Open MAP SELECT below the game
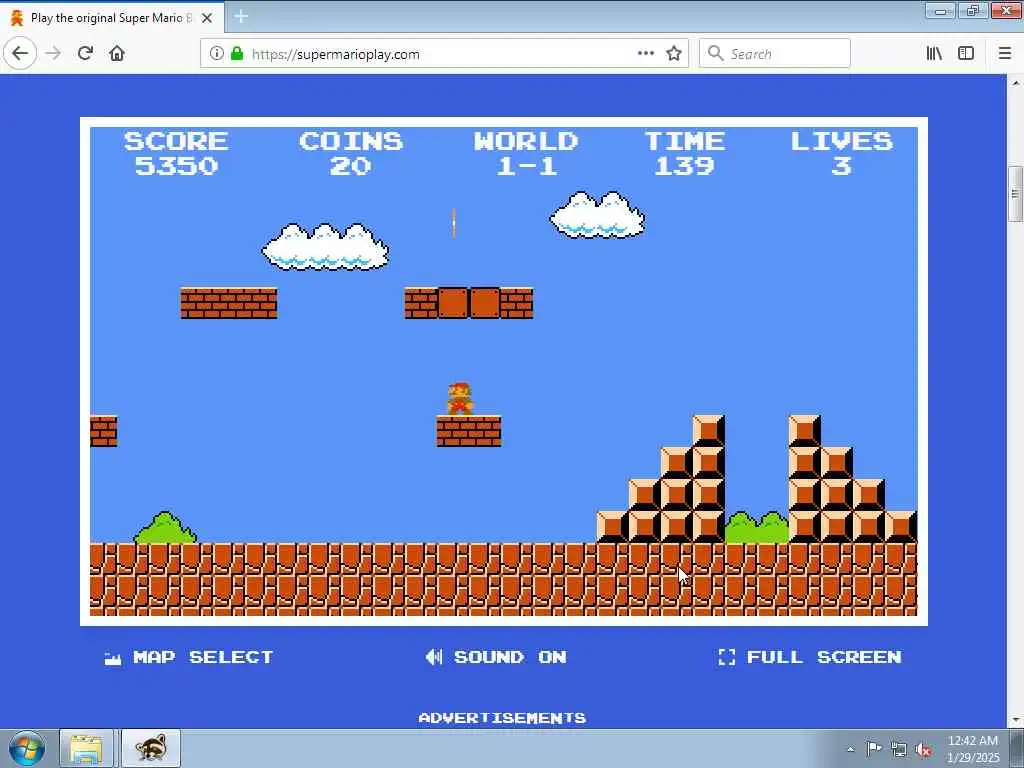 188,657
